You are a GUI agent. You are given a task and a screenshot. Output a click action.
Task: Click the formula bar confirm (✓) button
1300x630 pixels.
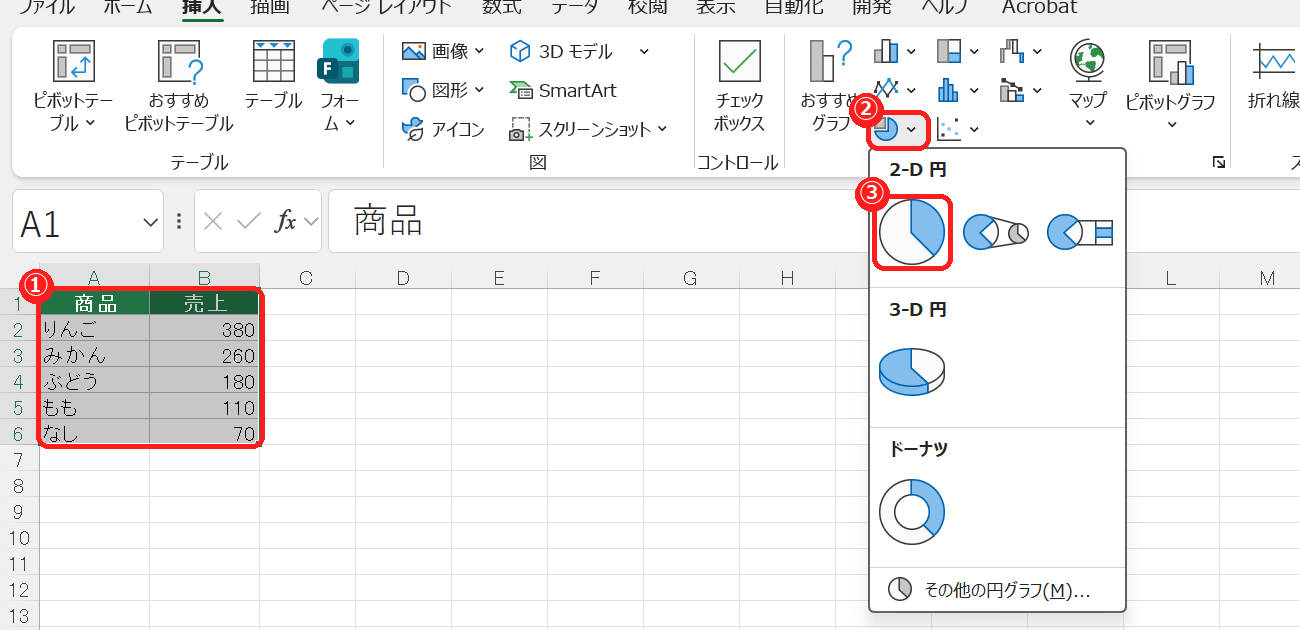pos(248,222)
